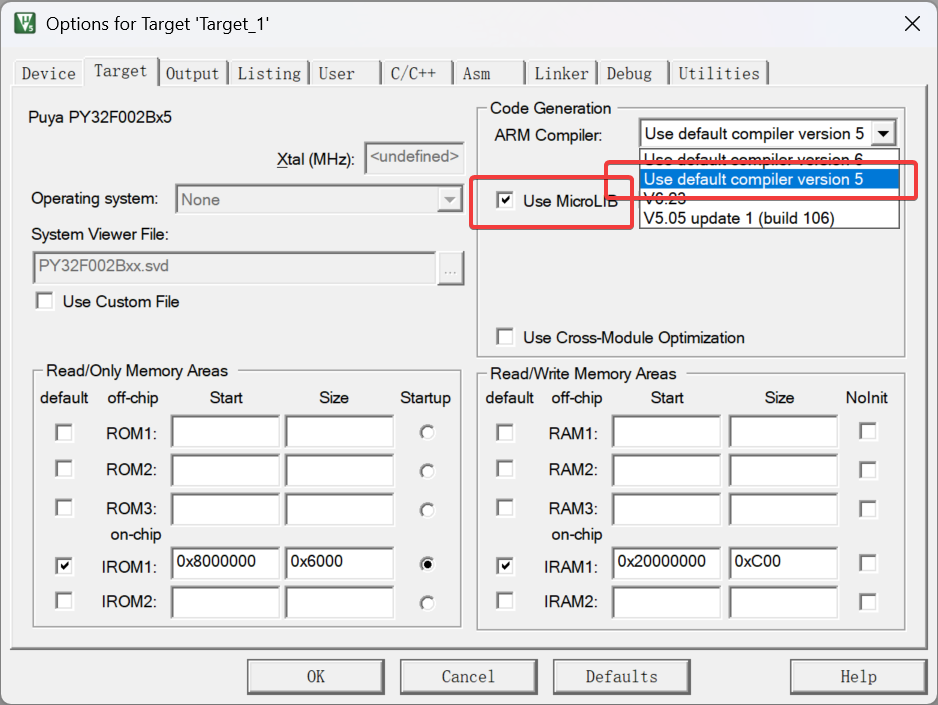Select ROM3 Startup radio button
938x705 pixels.
tap(427, 510)
